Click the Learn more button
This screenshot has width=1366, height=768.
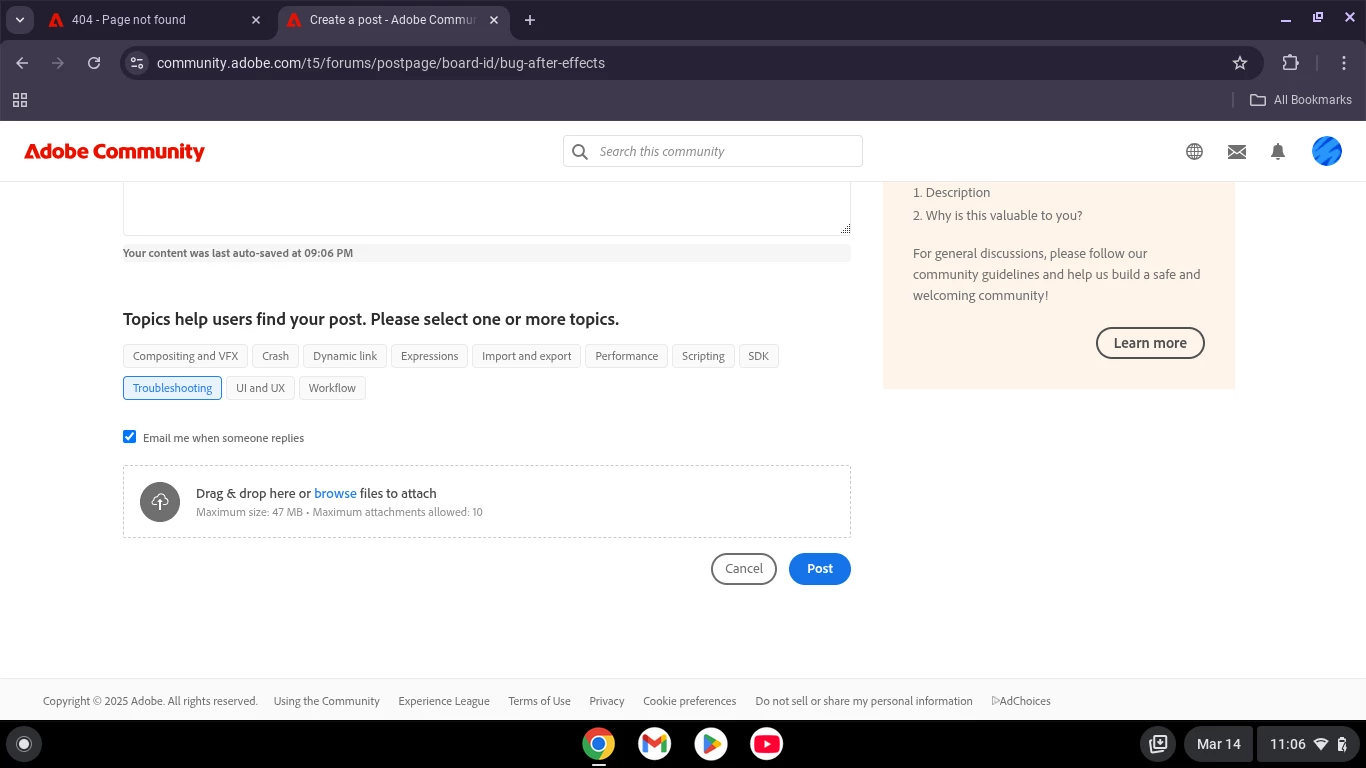[x=1150, y=343]
